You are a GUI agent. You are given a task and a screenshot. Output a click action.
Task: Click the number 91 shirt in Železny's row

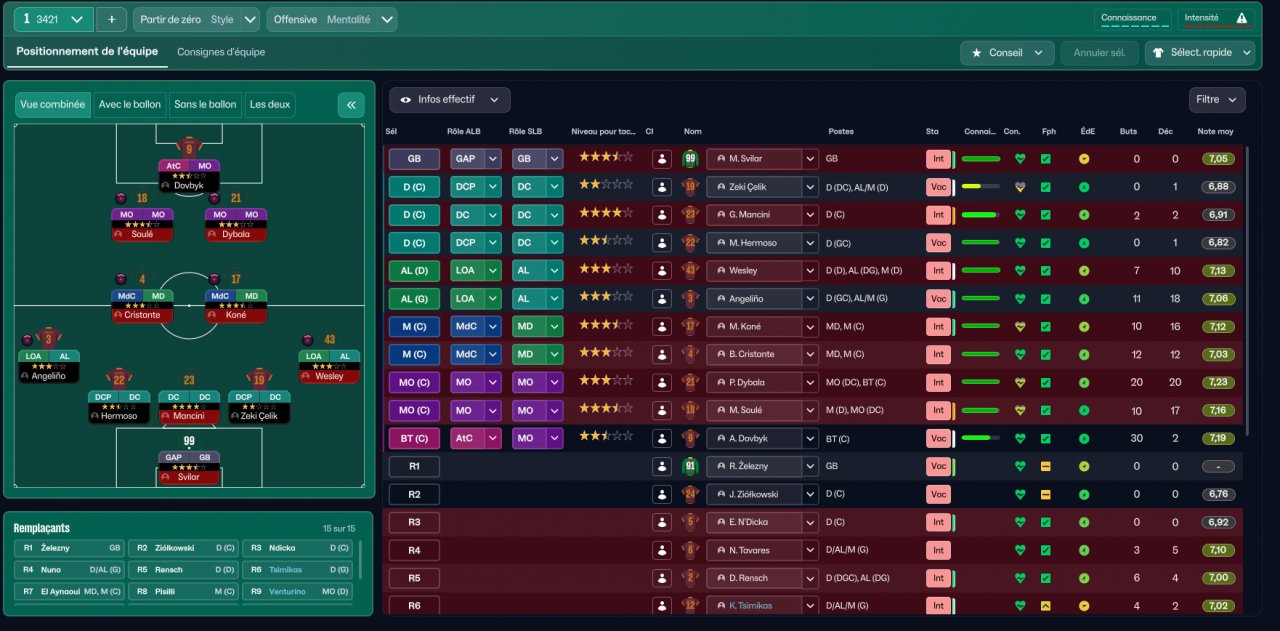[x=690, y=467]
